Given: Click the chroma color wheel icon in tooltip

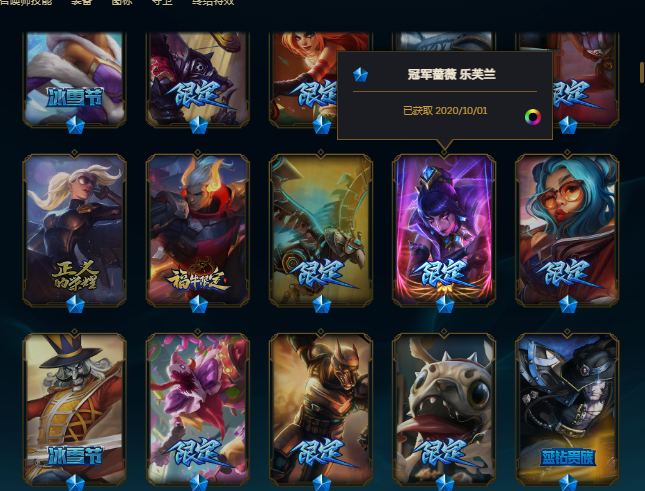Looking at the screenshot, I should click(533, 117).
